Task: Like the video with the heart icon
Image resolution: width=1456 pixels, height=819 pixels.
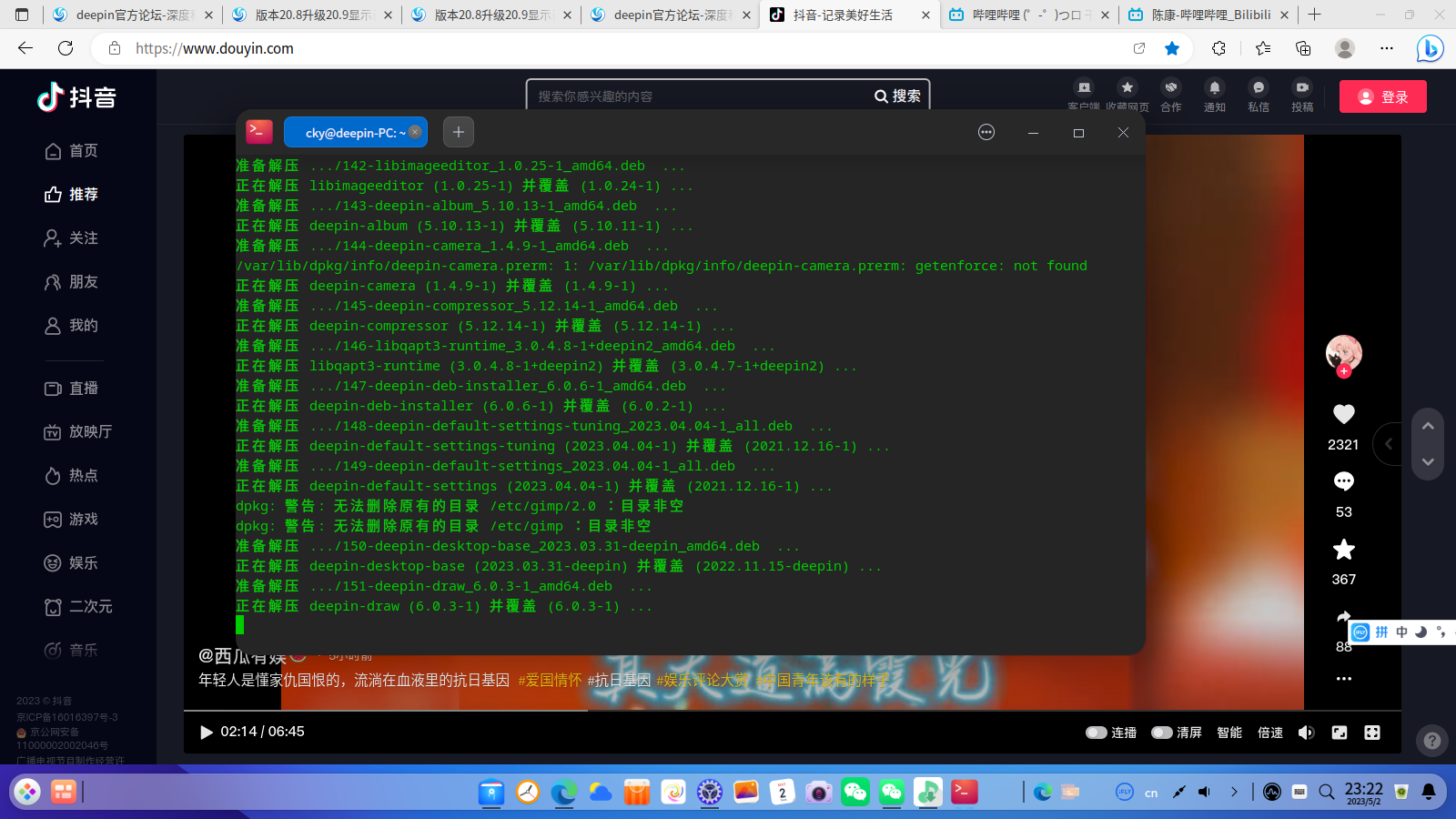Action: [1343, 414]
